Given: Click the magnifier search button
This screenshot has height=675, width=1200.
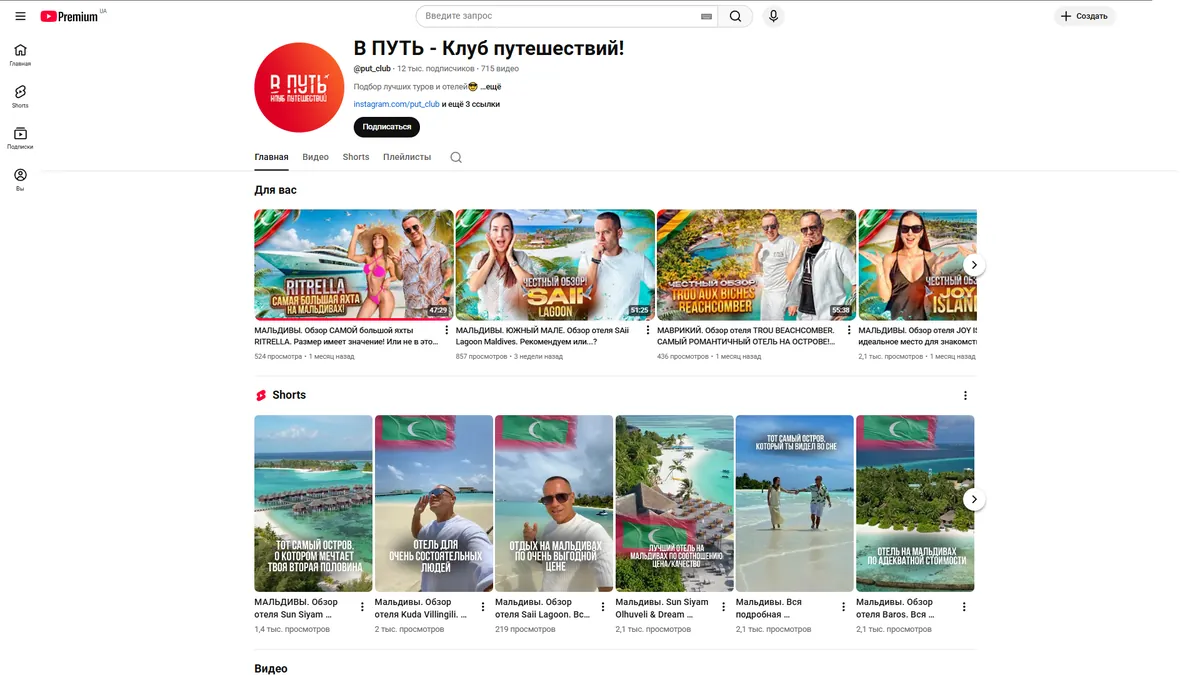Looking at the screenshot, I should tap(736, 16).
